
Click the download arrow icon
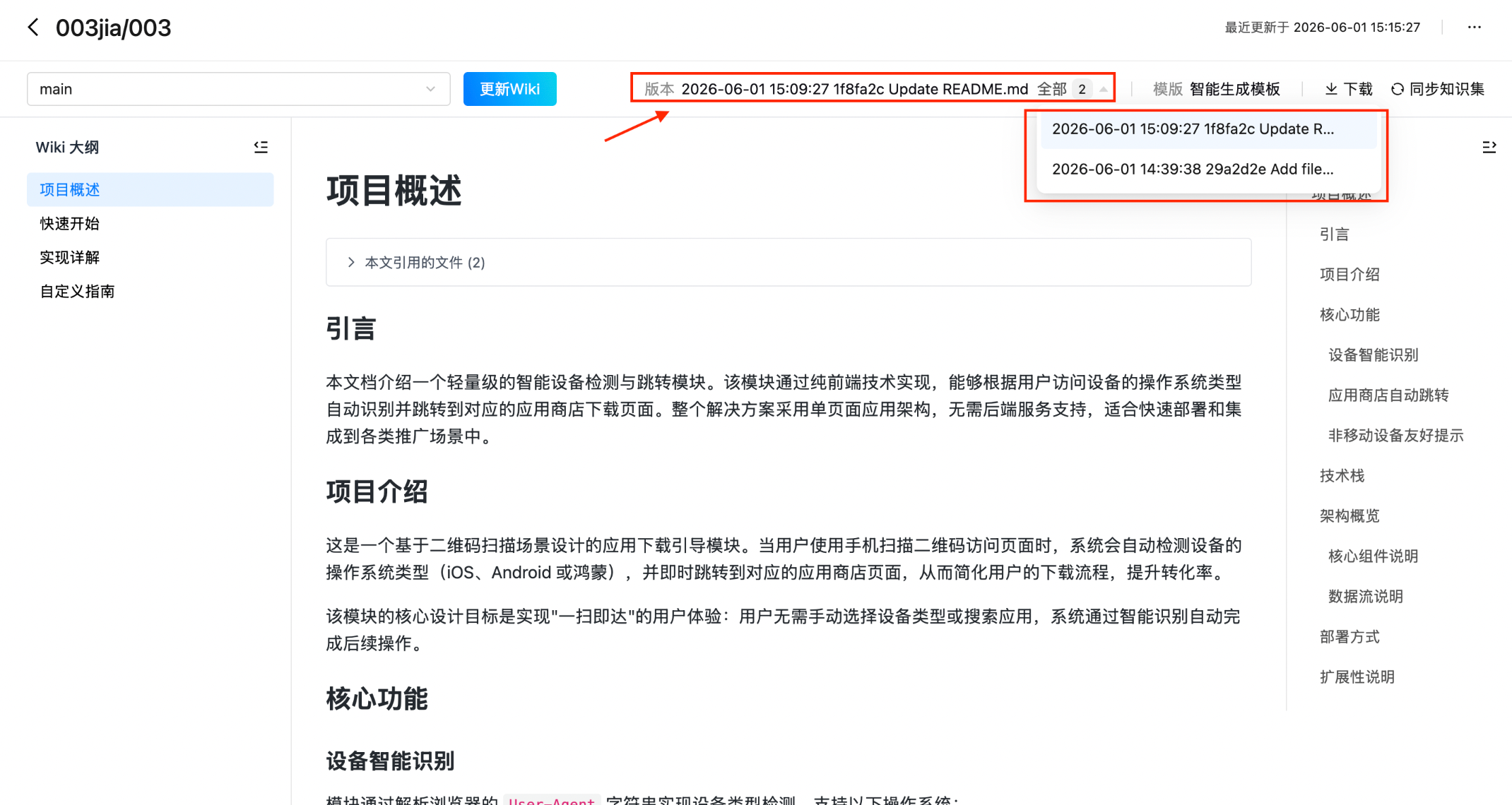[1331, 89]
